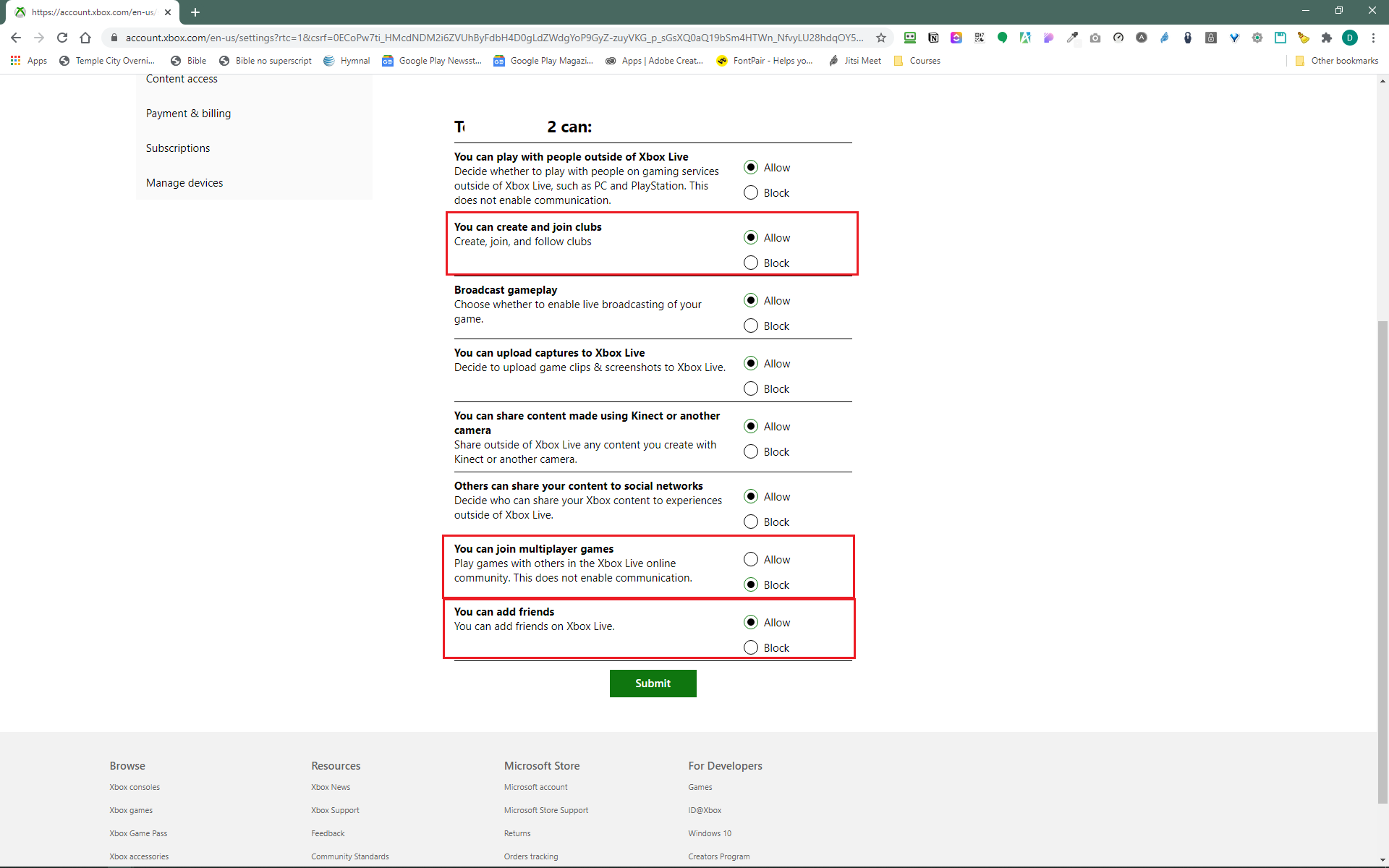Expand the Manage devices section
1389x868 pixels.
pos(184,183)
